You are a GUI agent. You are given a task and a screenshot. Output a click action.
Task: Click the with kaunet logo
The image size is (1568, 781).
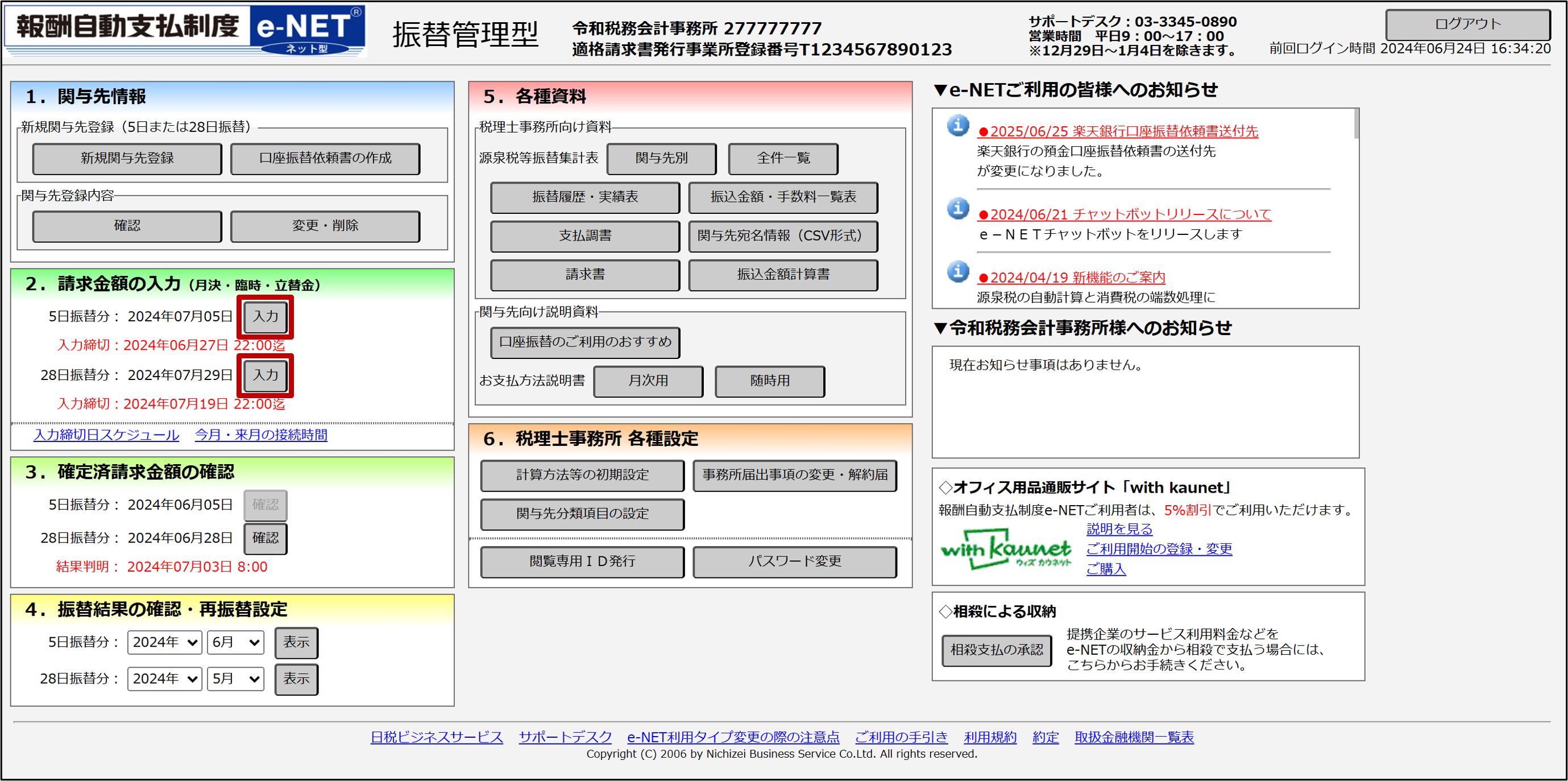pos(1006,549)
